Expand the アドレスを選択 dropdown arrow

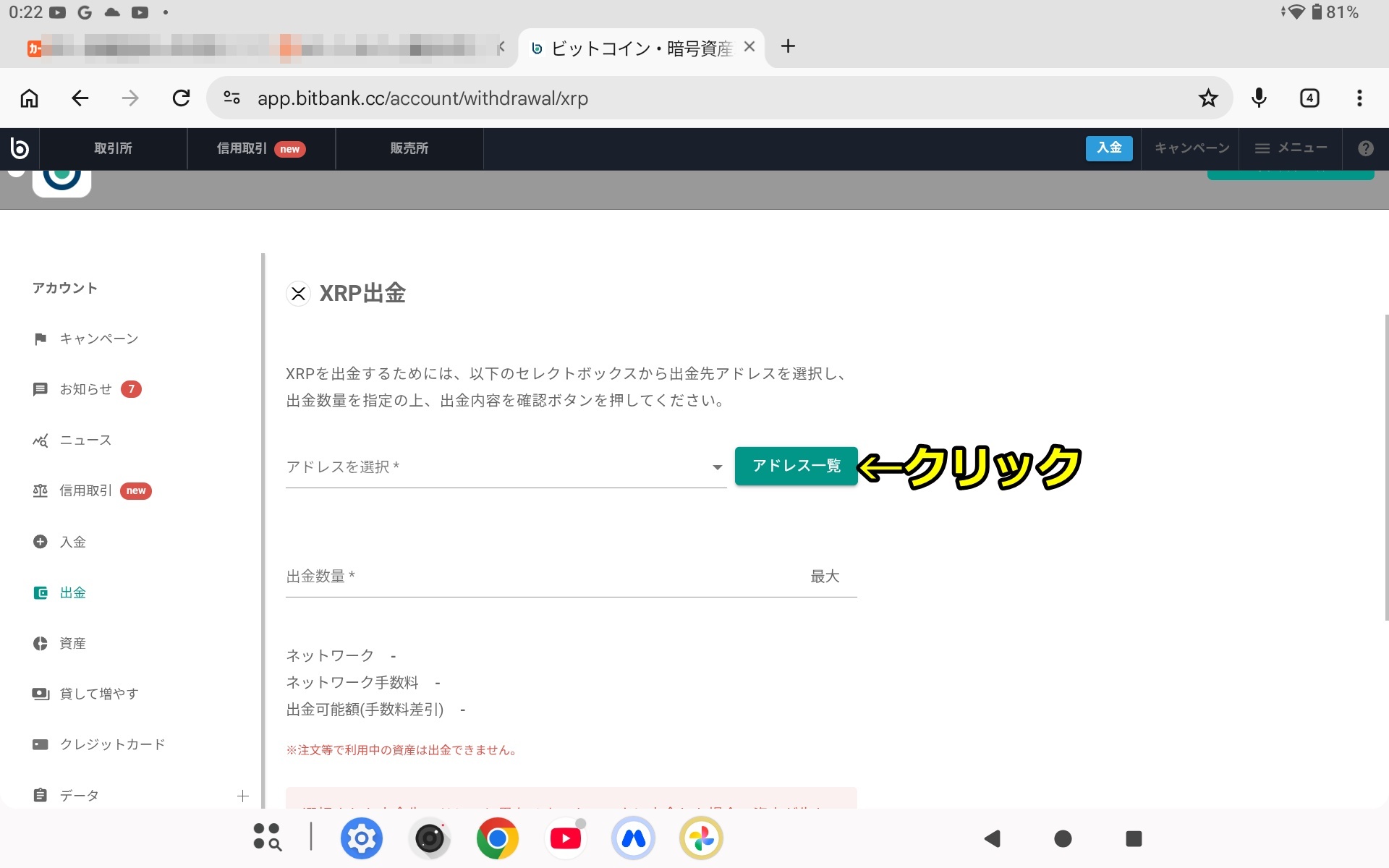pos(717,467)
